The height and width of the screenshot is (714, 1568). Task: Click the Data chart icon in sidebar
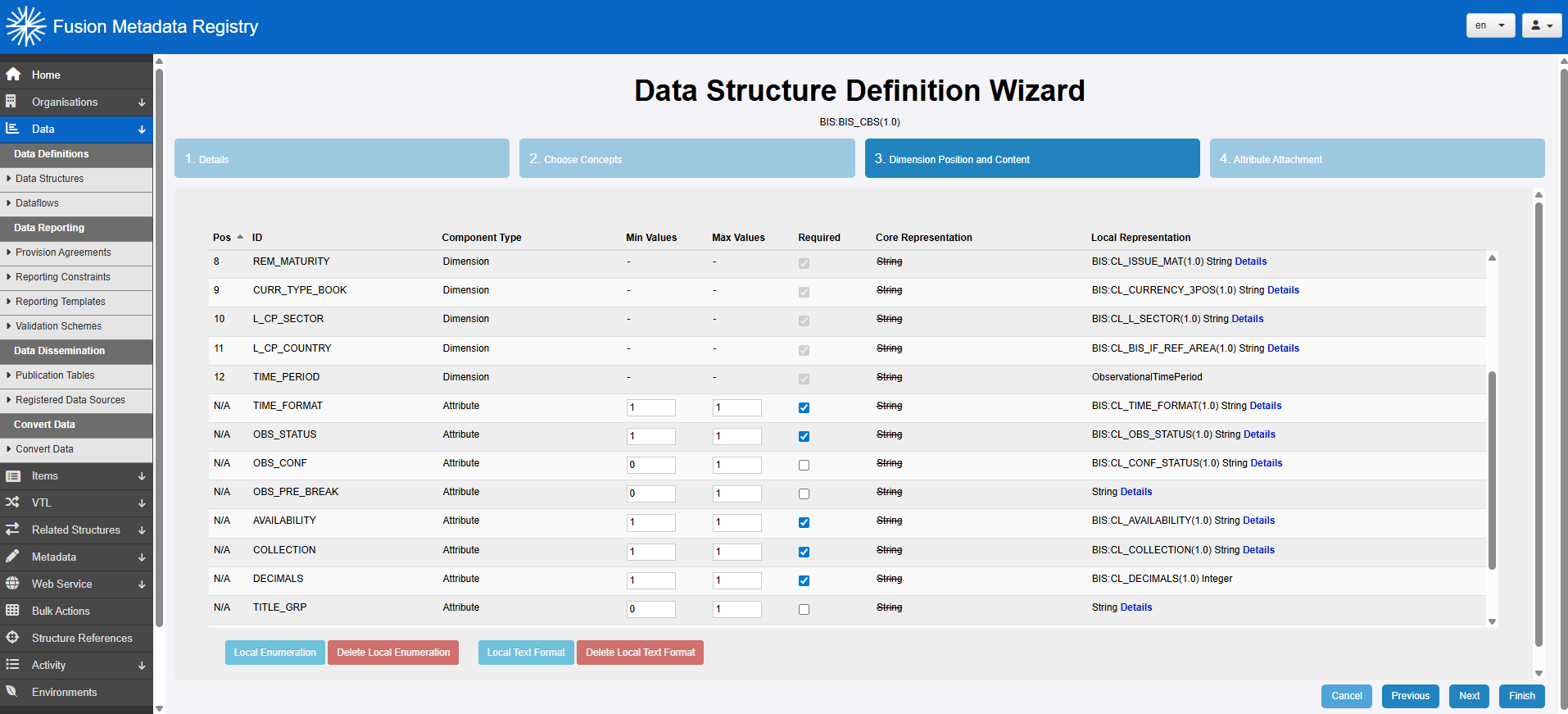click(12, 129)
